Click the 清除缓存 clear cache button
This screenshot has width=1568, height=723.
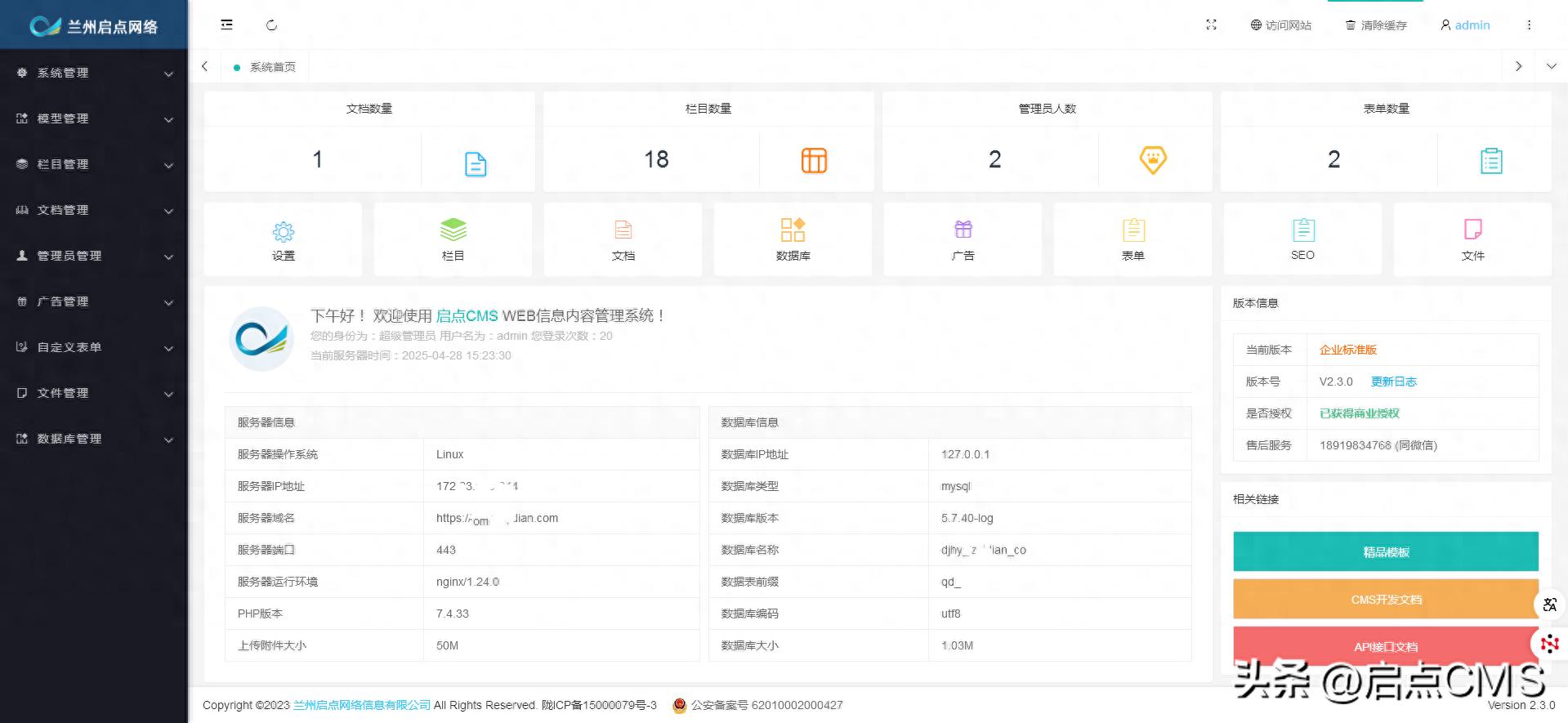[x=1376, y=25]
